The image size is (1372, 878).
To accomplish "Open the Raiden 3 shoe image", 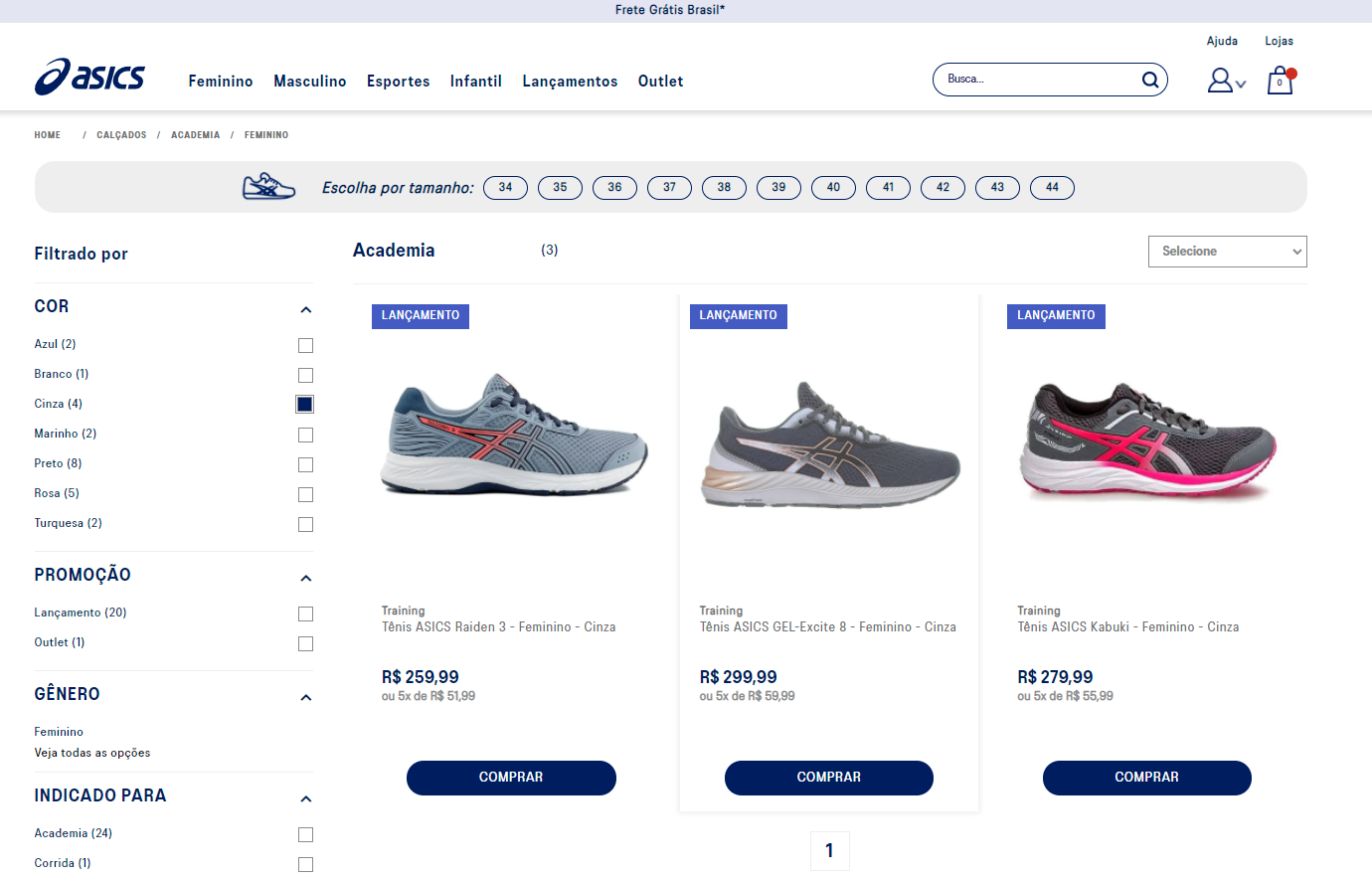I will tap(513, 435).
